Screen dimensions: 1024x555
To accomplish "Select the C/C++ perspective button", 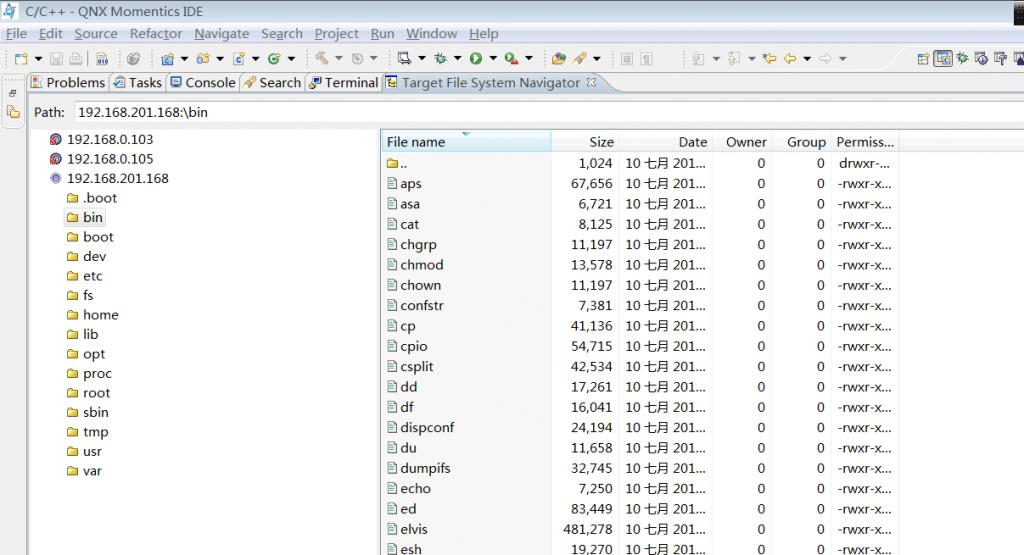I will point(943,59).
